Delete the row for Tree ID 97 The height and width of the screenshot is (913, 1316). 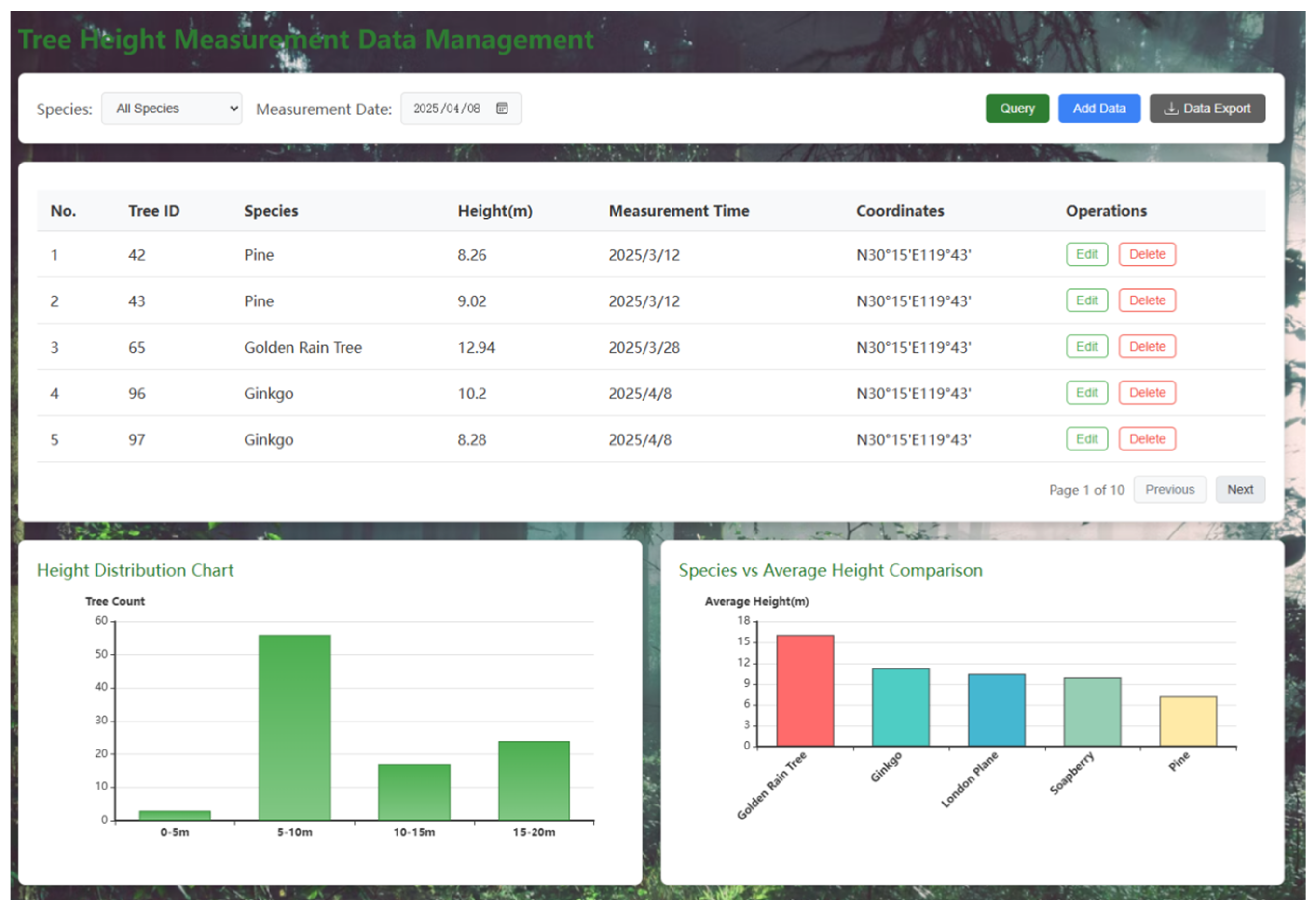coord(1147,439)
